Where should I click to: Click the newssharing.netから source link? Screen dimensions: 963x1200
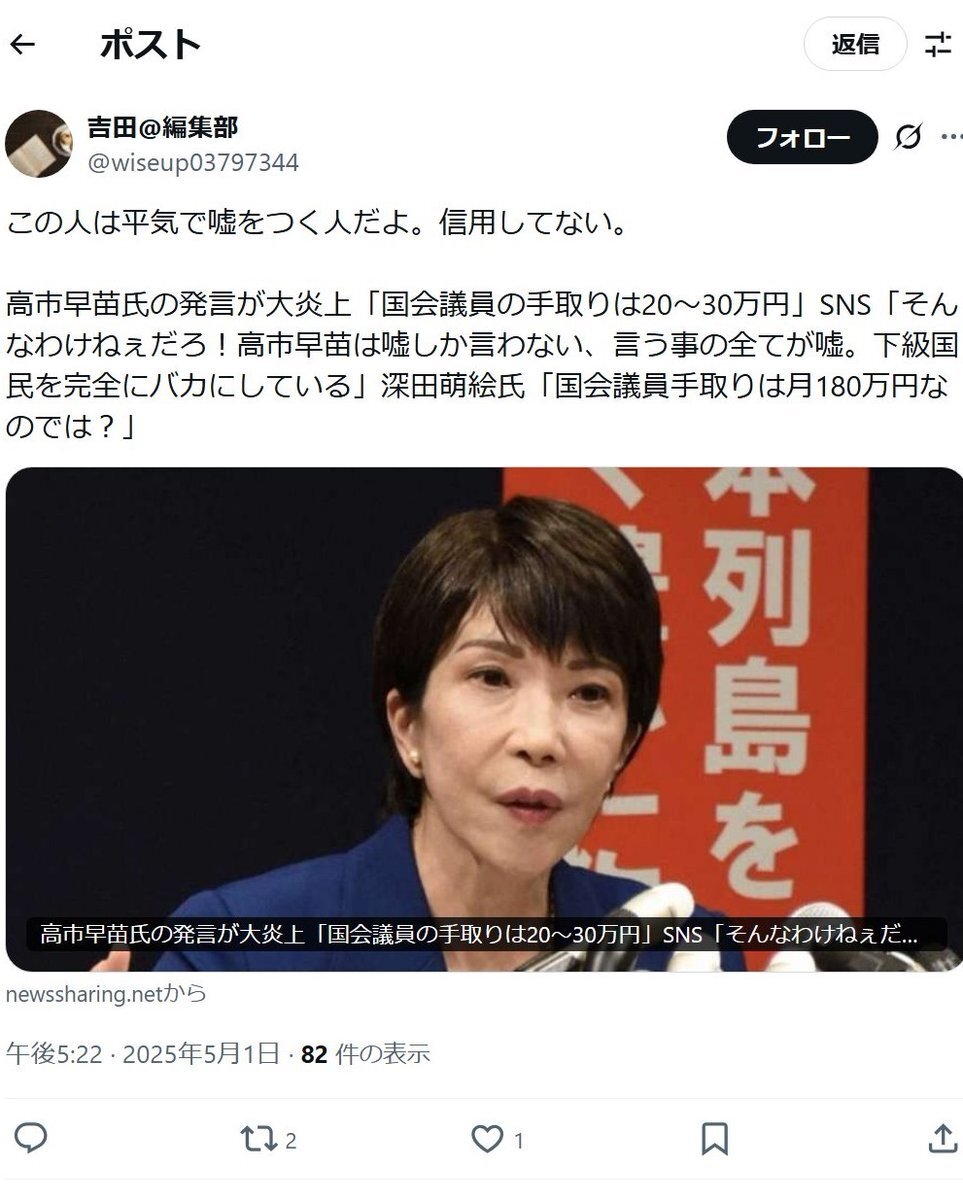point(105,994)
